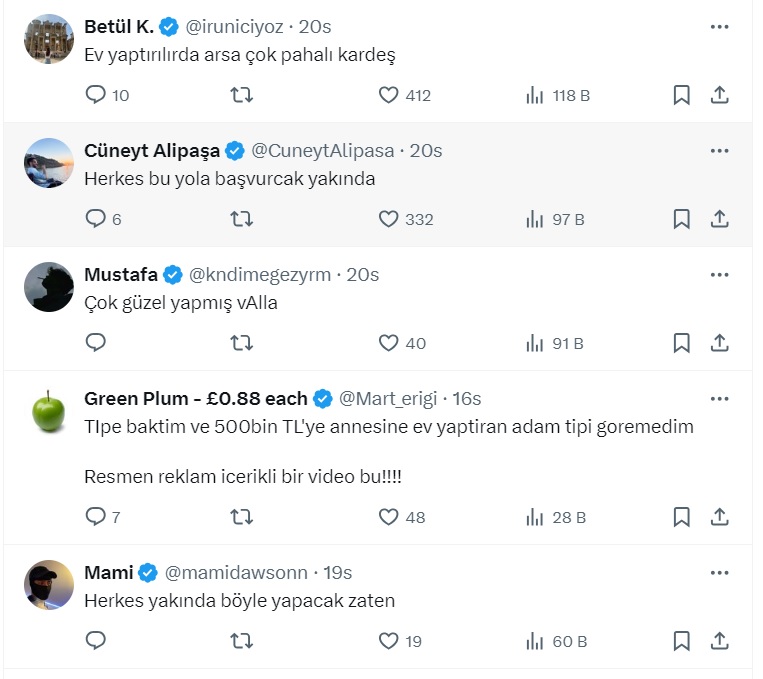
Task: Open Cüneyt Alipaşa's profile name link
Action: 152,151
